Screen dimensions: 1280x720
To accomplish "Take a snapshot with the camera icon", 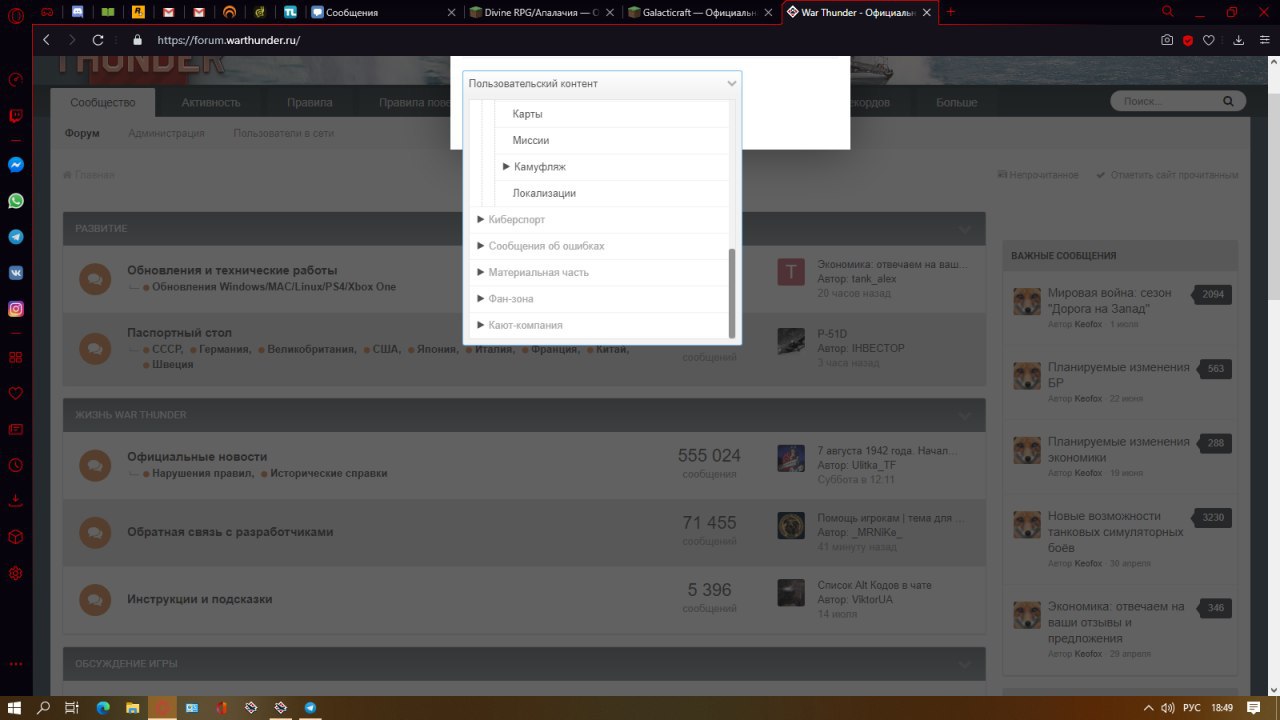I will tap(1166, 40).
